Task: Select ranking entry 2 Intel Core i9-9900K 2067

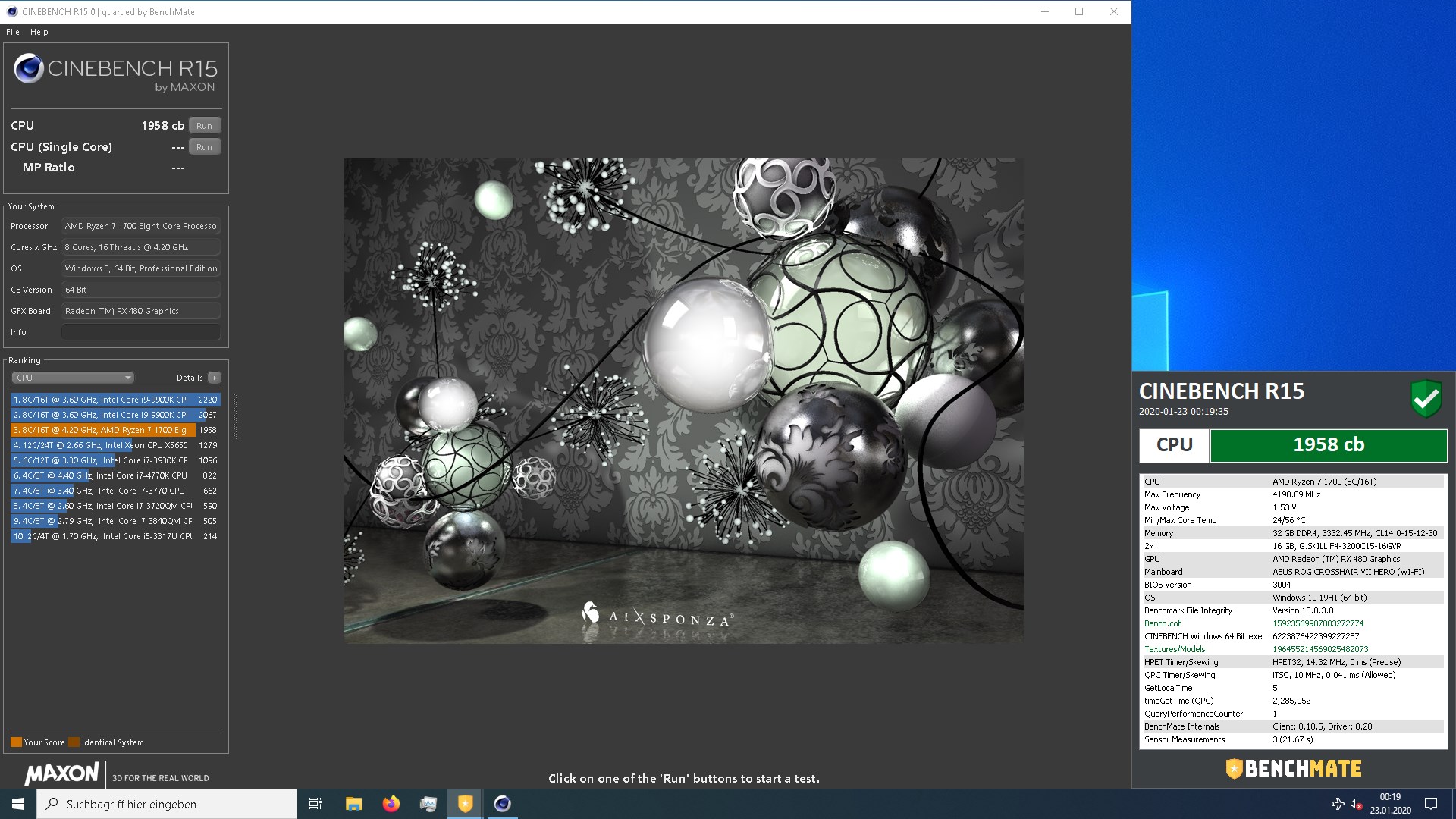Action: [115, 415]
